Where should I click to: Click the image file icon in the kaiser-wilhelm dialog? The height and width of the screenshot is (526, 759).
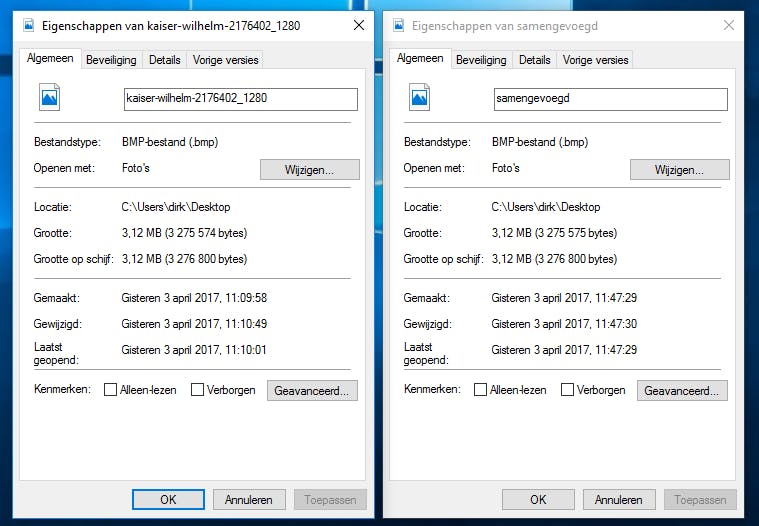50,98
